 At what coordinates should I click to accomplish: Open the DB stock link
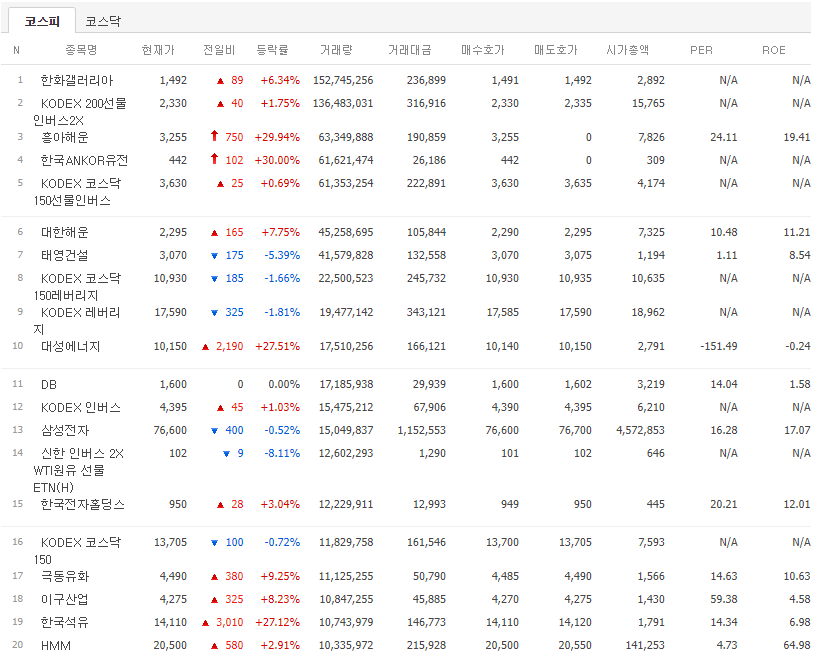click(x=49, y=384)
